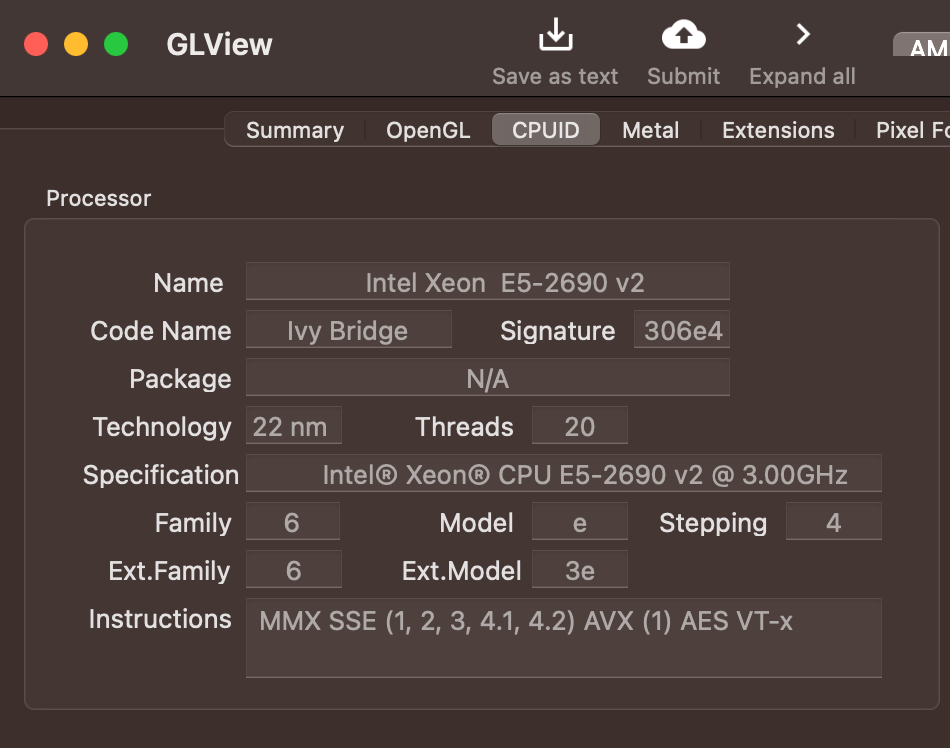This screenshot has width=950, height=748.
Task: Switch to the Summary tab
Action: 295,130
